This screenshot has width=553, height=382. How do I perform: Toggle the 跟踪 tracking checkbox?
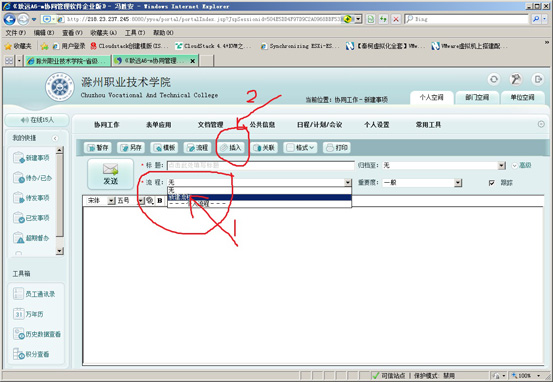pyautogui.click(x=492, y=183)
